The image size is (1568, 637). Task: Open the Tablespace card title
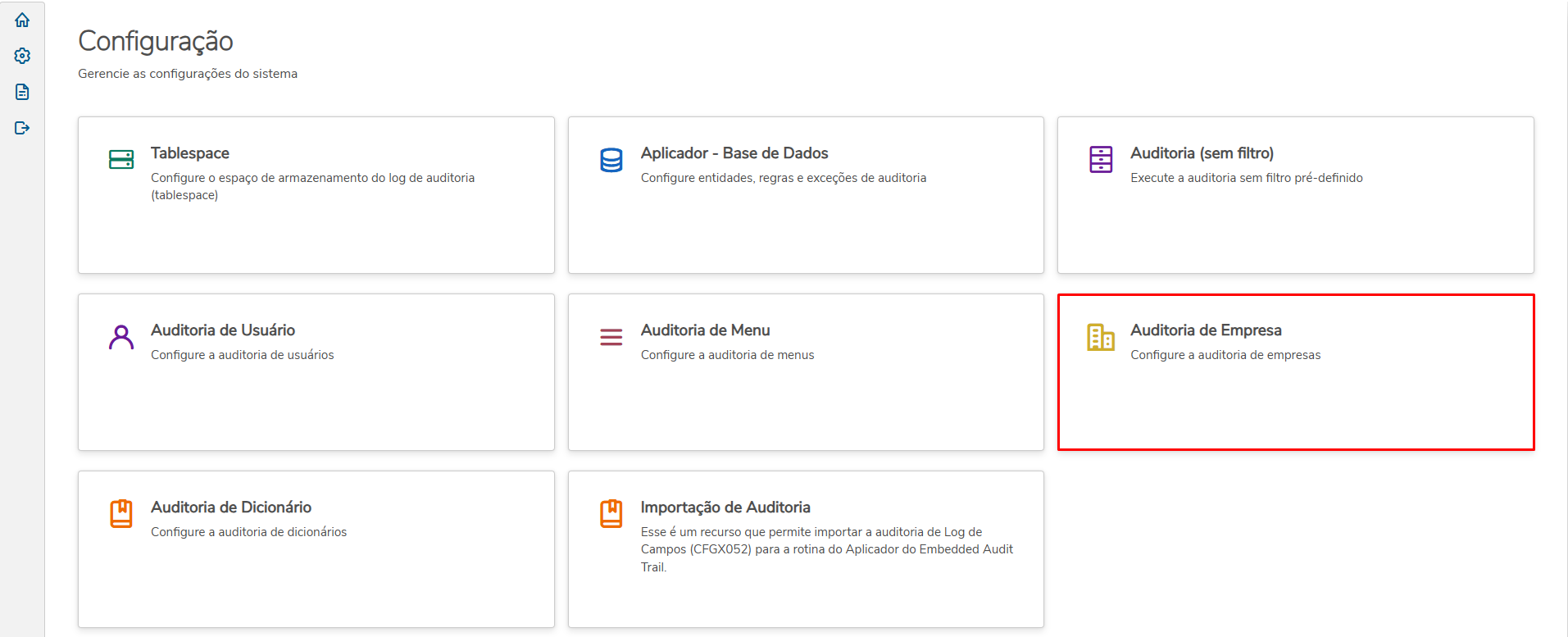[x=190, y=153]
